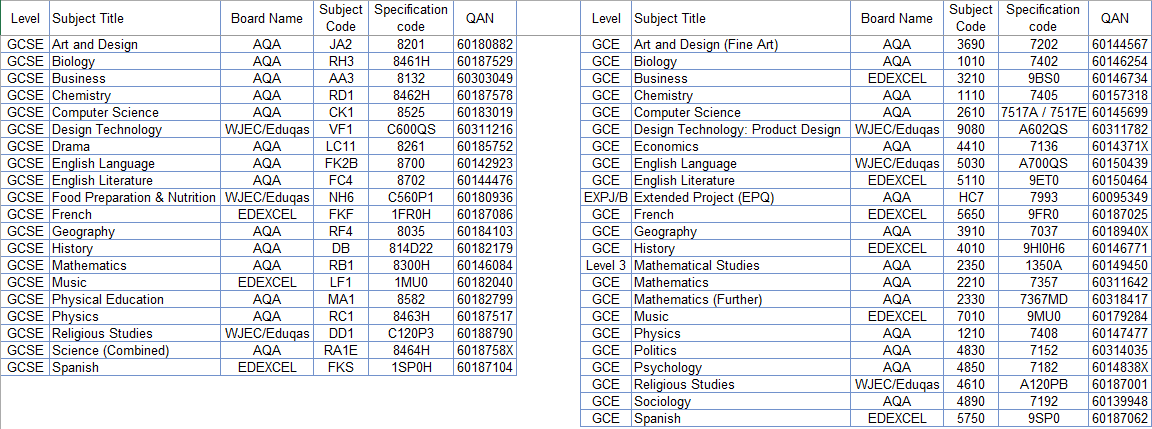
Task: Click the QAN value 60180882
Action: (485, 45)
